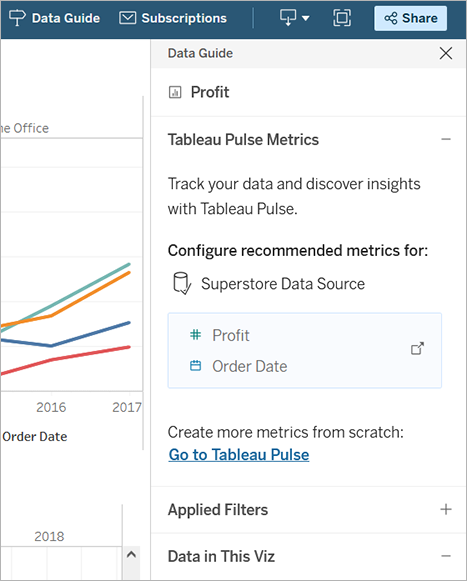Click the download icon
Screen dimensions: 467x581
coord(288,18)
